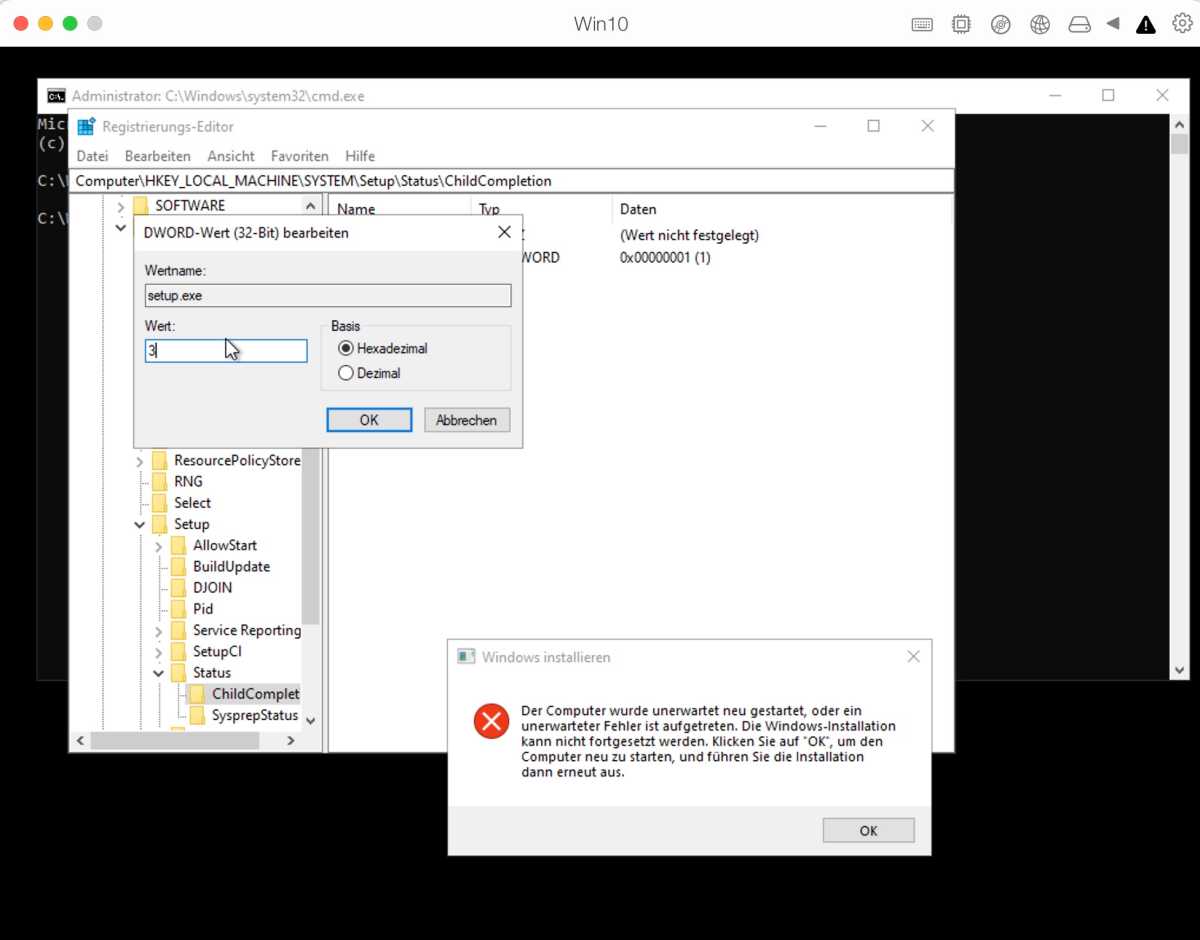This screenshot has height=940, width=1200.
Task: Click the registry path address bar
Action: (x=511, y=181)
